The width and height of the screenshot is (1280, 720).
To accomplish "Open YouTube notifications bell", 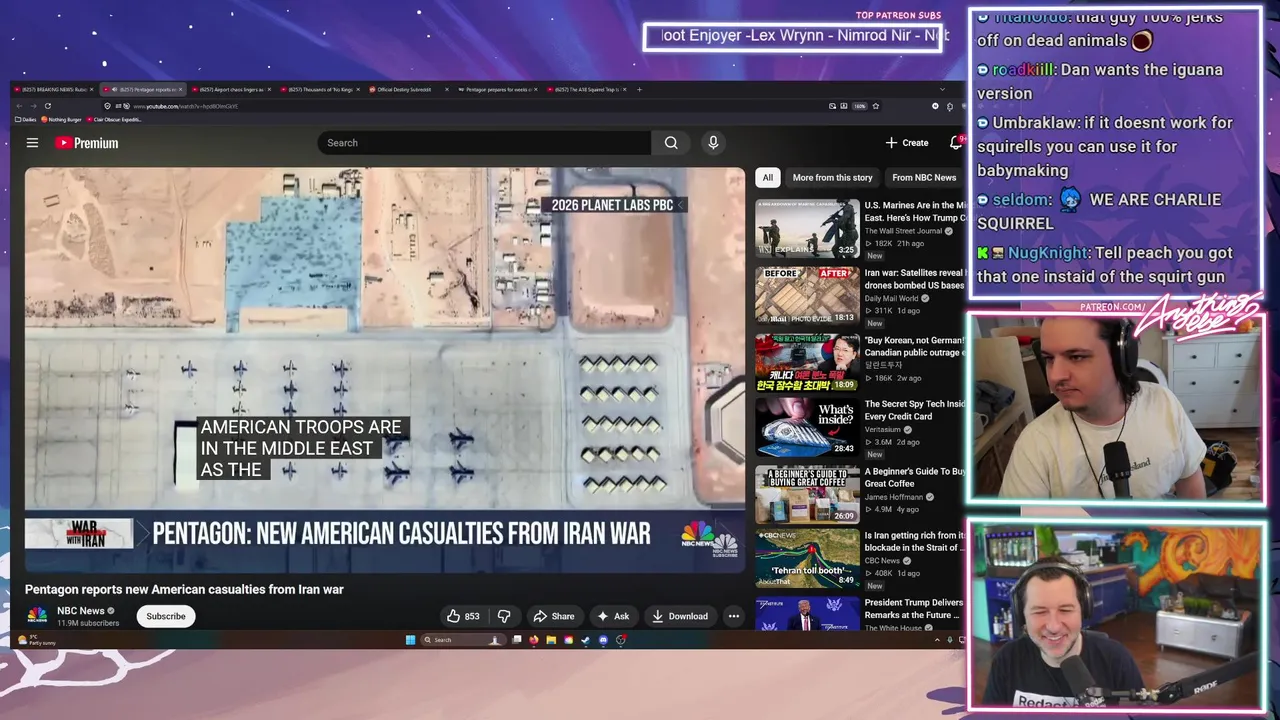I will (x=956, y=143).
